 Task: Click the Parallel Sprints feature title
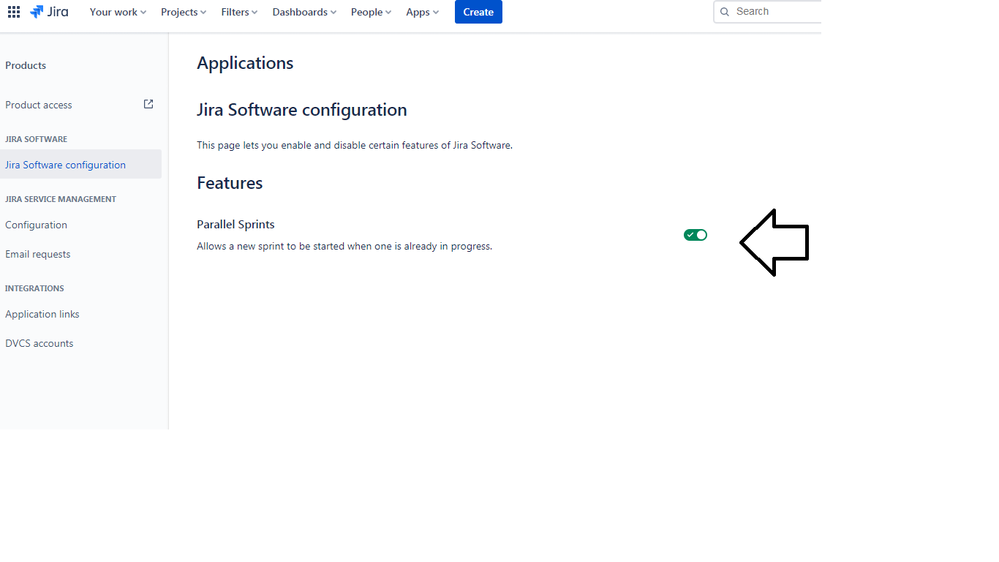point(236,224)
